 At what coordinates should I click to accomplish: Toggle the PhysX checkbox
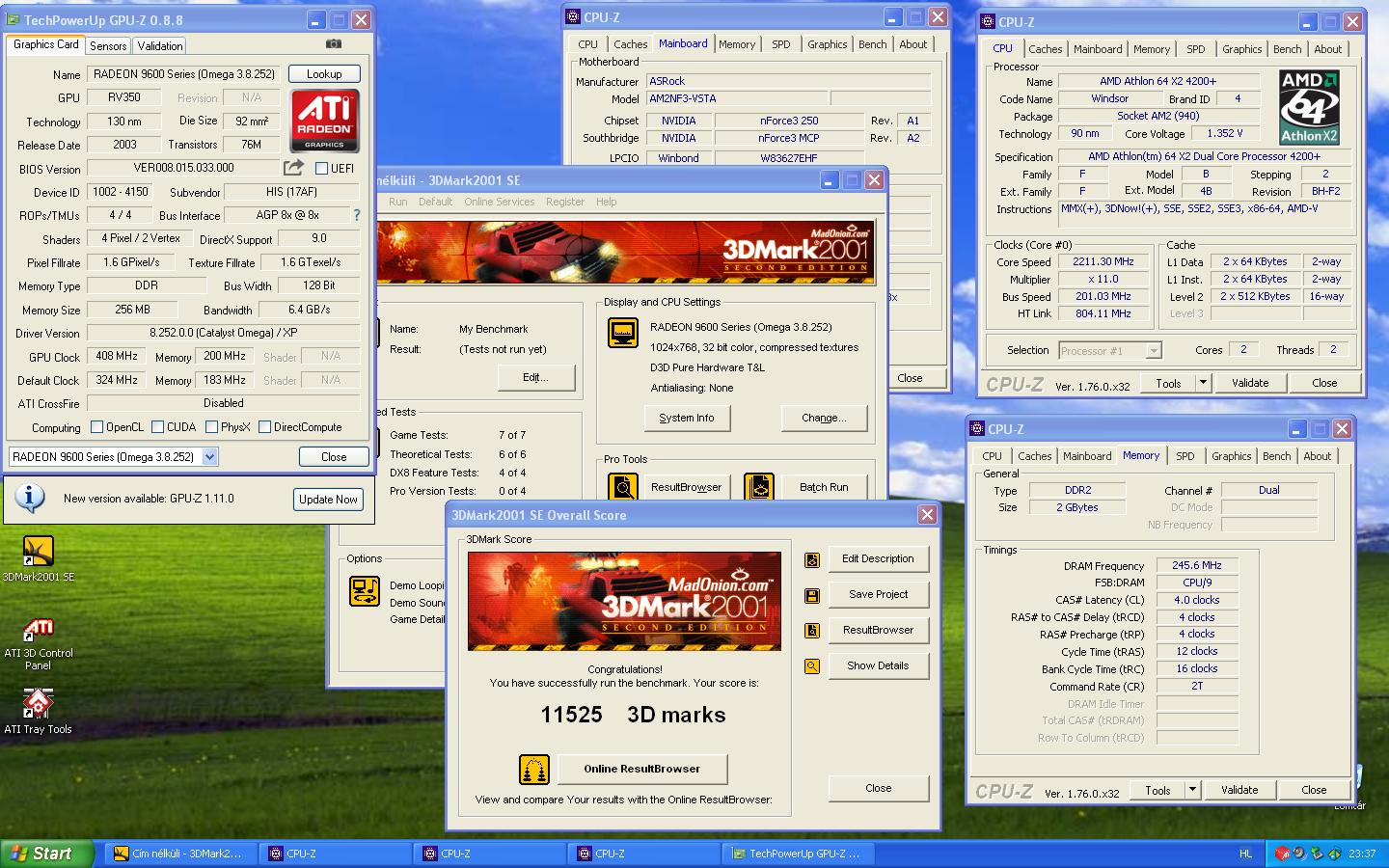point(210,427)
